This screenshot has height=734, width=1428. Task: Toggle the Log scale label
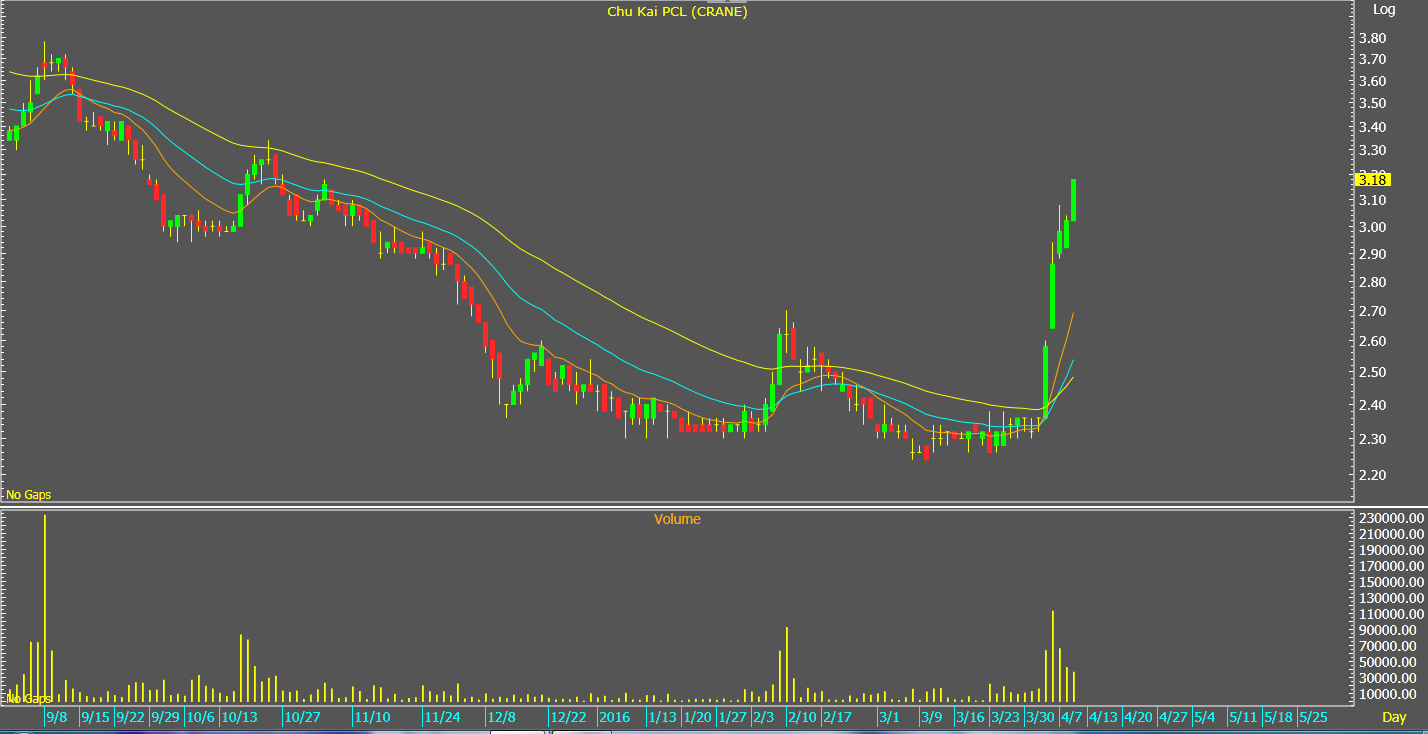[1384, 9]
